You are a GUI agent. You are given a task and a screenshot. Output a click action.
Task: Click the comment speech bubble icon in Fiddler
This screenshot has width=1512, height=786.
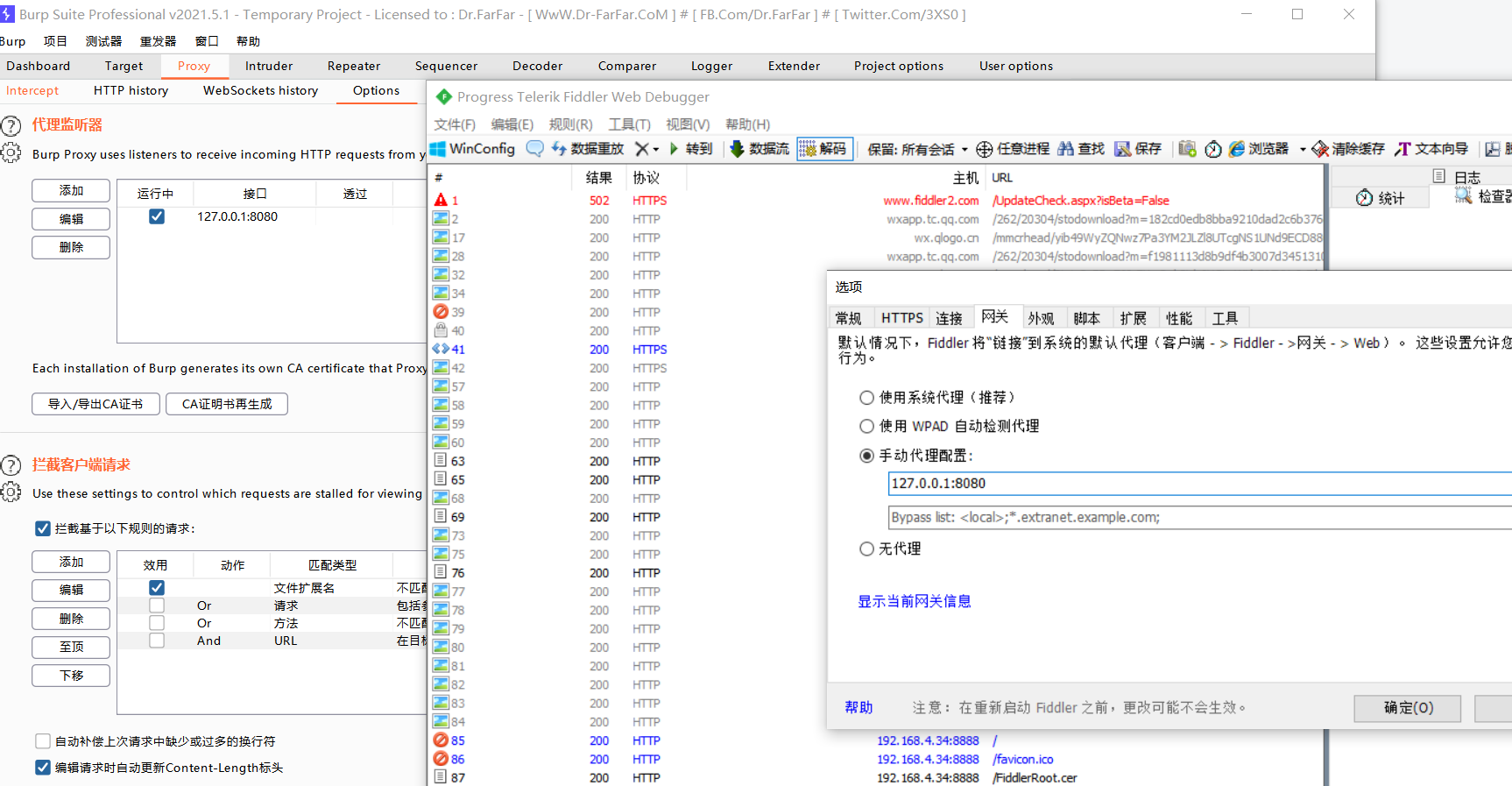534,149
